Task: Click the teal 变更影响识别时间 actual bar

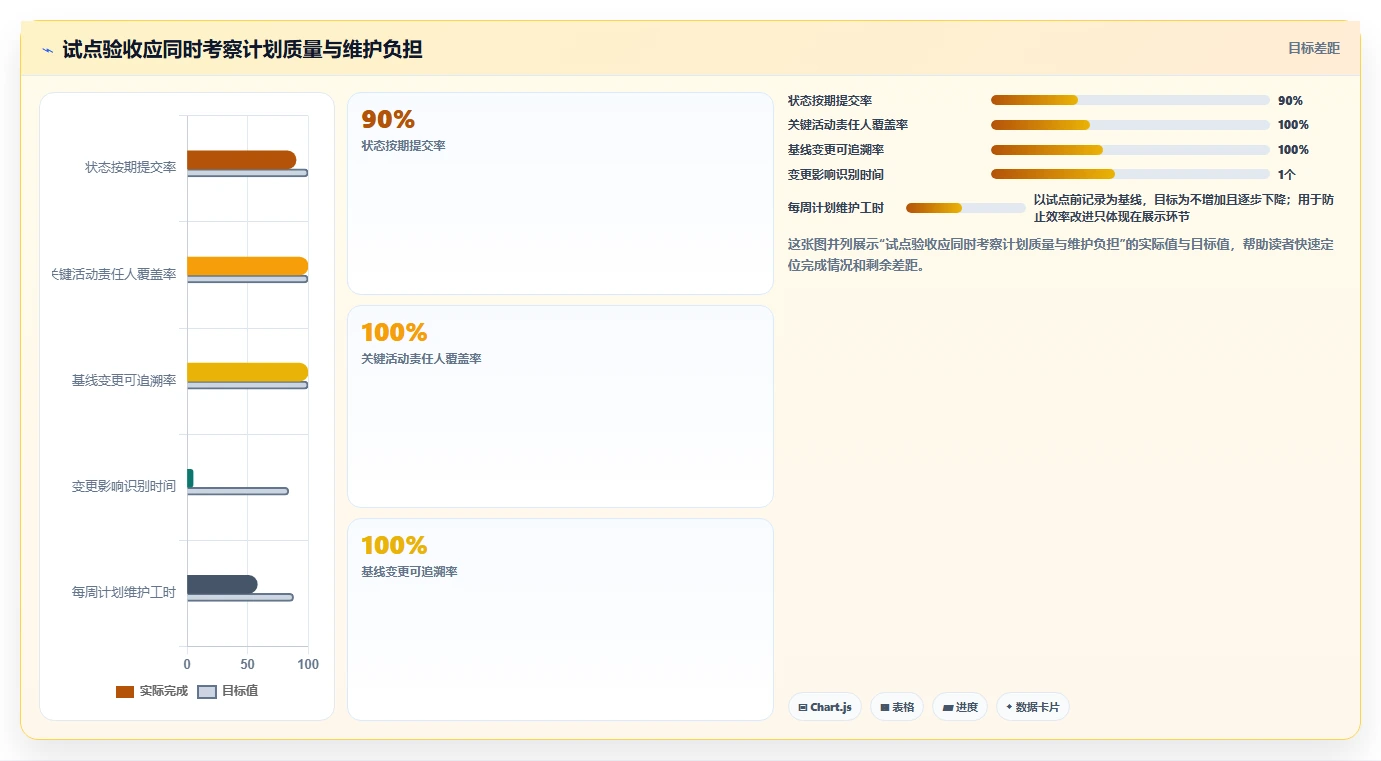Action: 190,478
